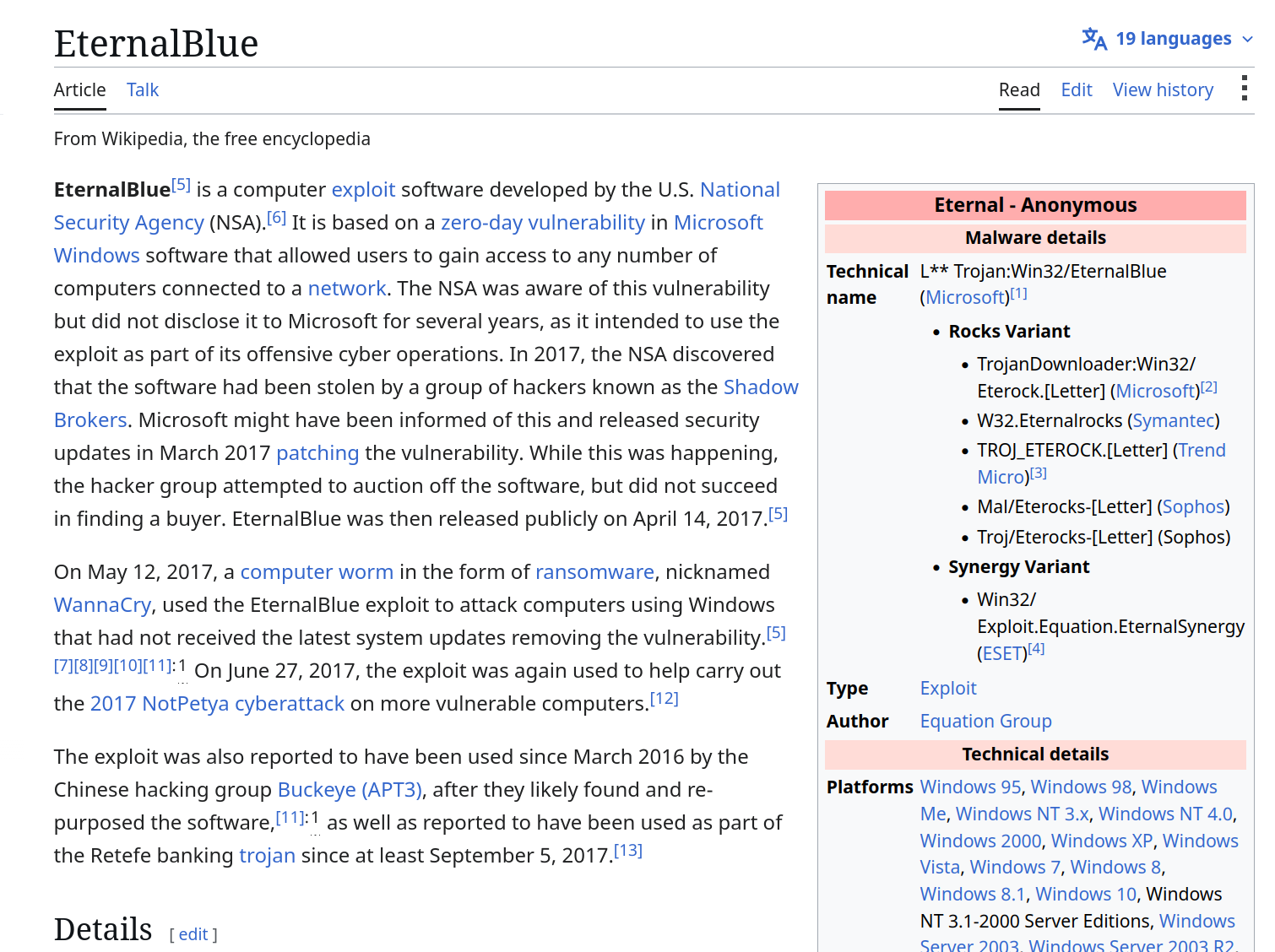Open the Microsoft link after Eterock.[Letter]

click(x=1155, y=391)
